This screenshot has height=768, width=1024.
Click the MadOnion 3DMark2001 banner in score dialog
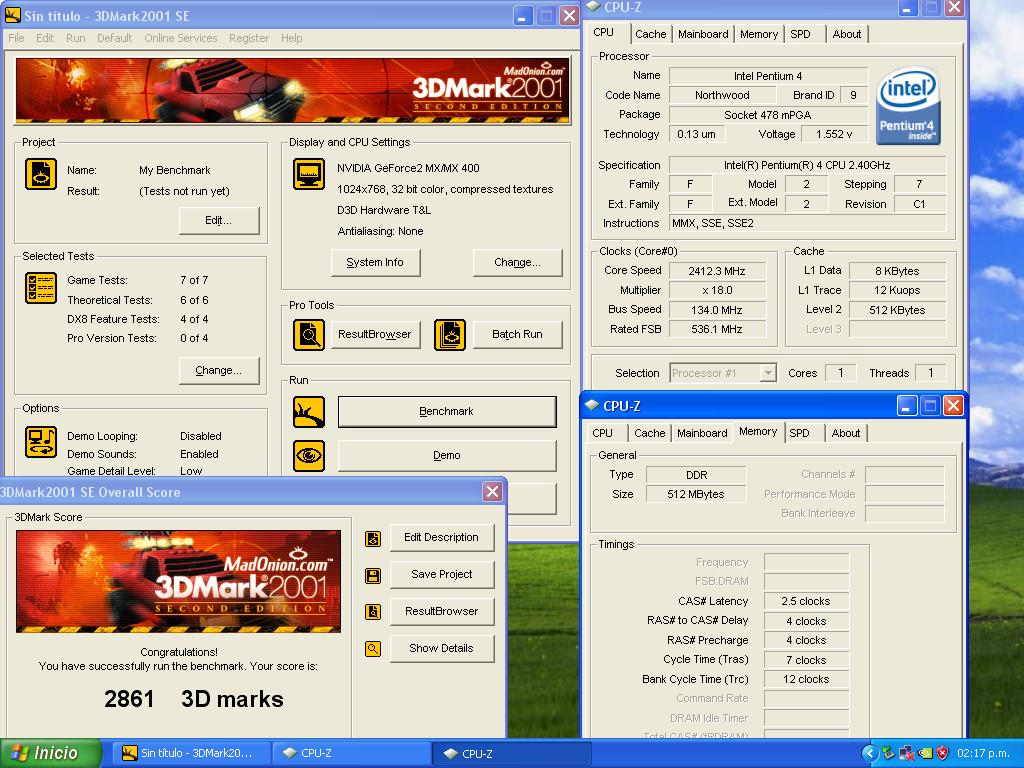[x=178, y=581]
